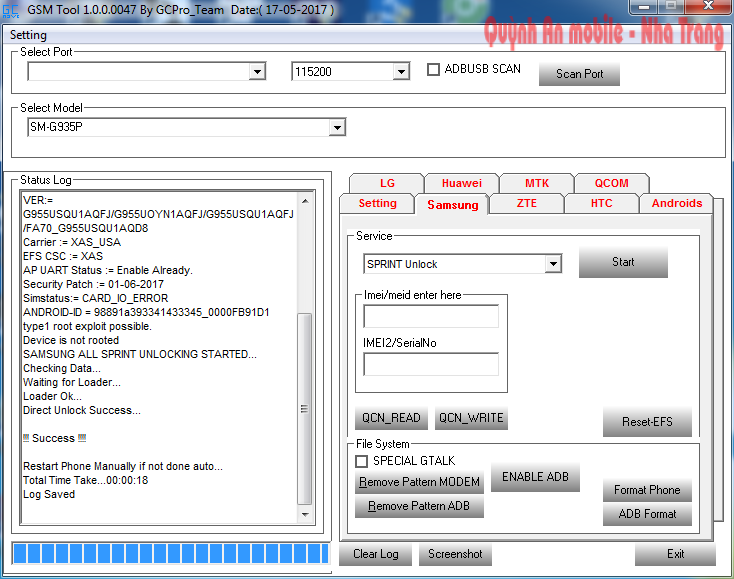Click the 'Loader Ok...' log line
The image size is (734, 579).
(x=52, y=396)
